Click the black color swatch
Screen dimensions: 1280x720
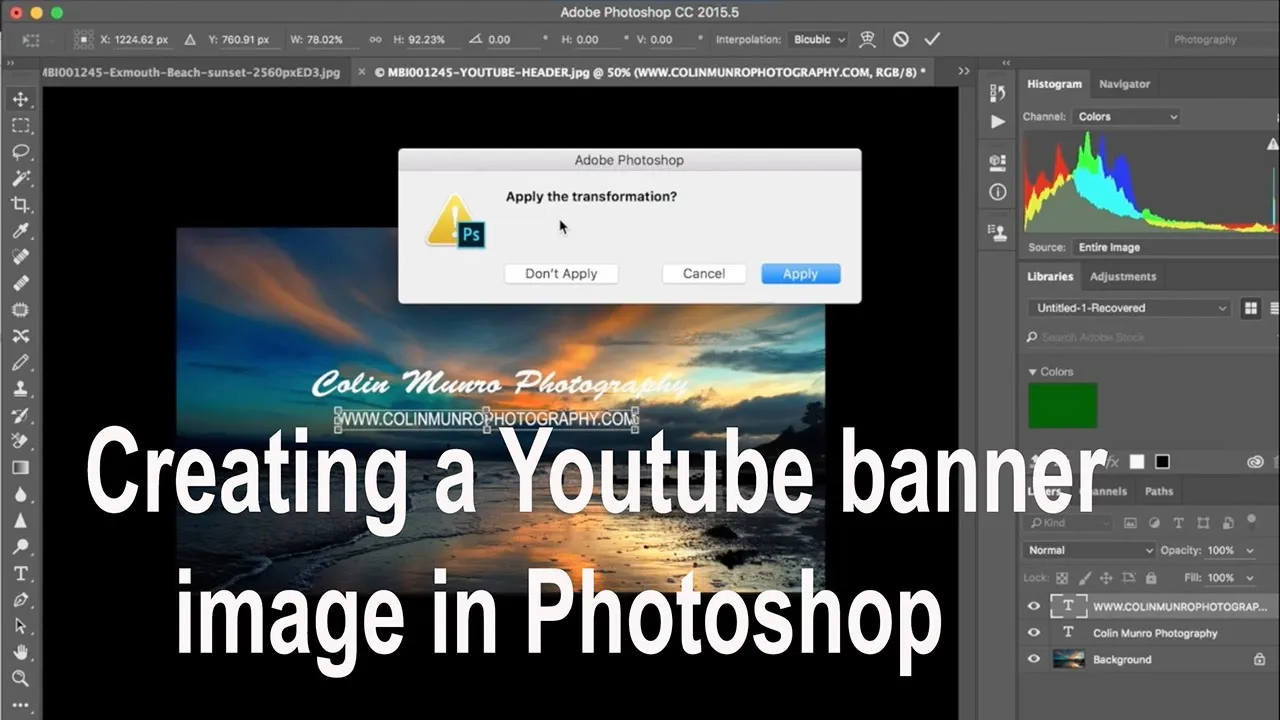1162,462
